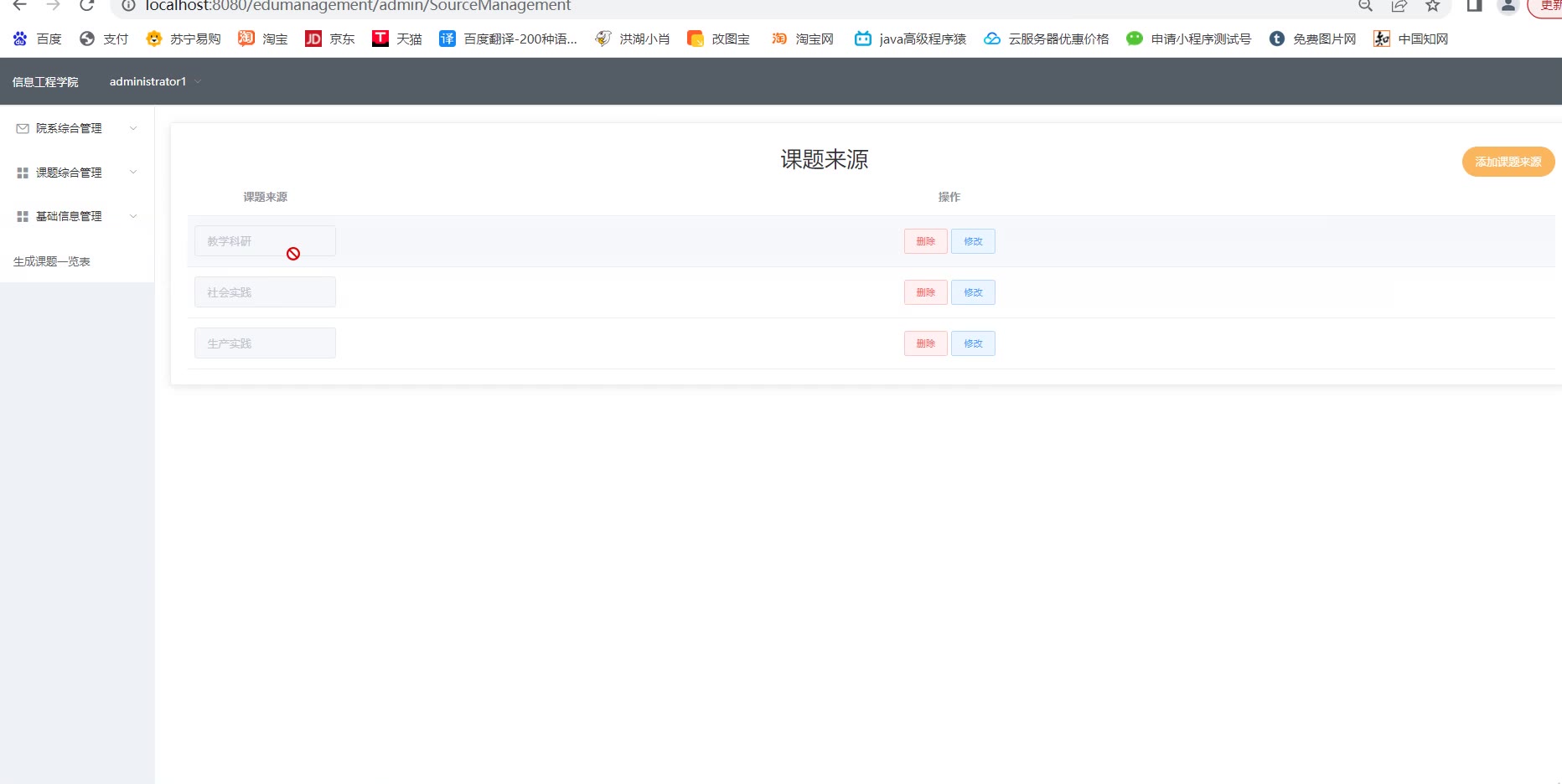Click the 百度翻译 bookmark icon
Screen dimensions: 1562x784
click(447, 39)
